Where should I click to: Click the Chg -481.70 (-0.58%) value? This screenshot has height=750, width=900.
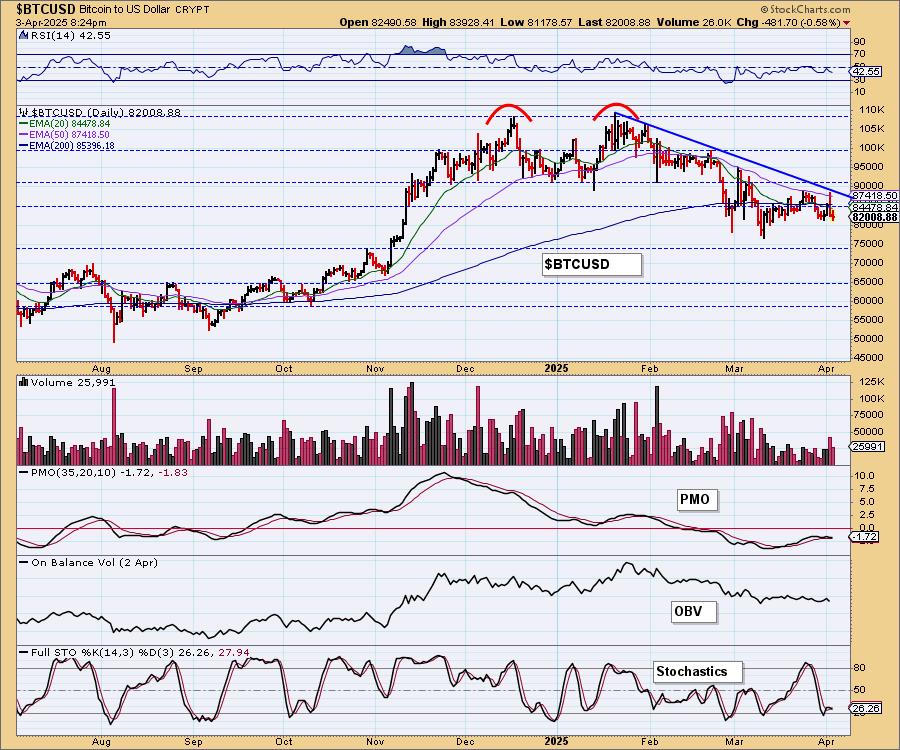click(789, 22)
